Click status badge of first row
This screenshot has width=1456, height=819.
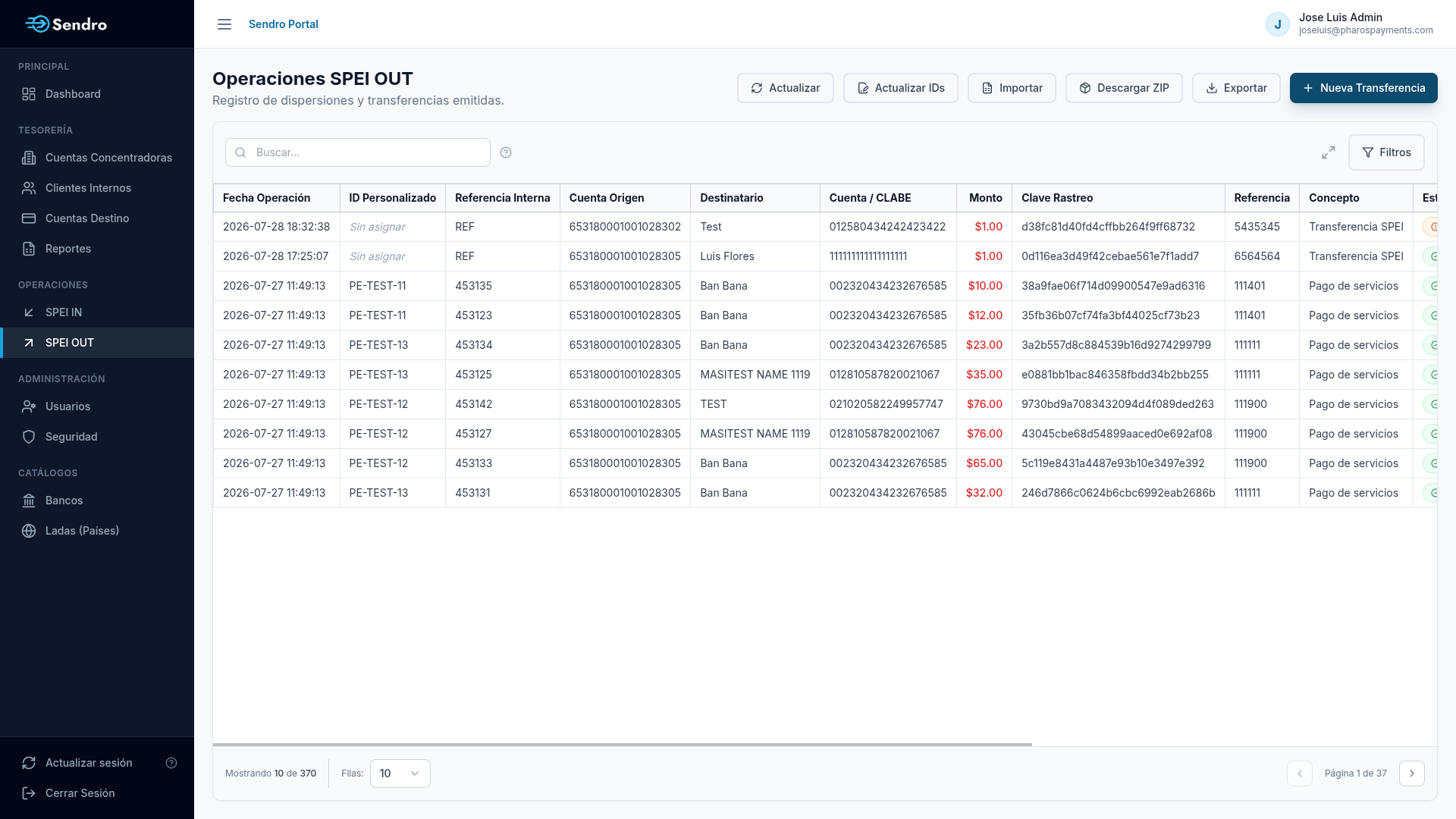coord(1430,227)
